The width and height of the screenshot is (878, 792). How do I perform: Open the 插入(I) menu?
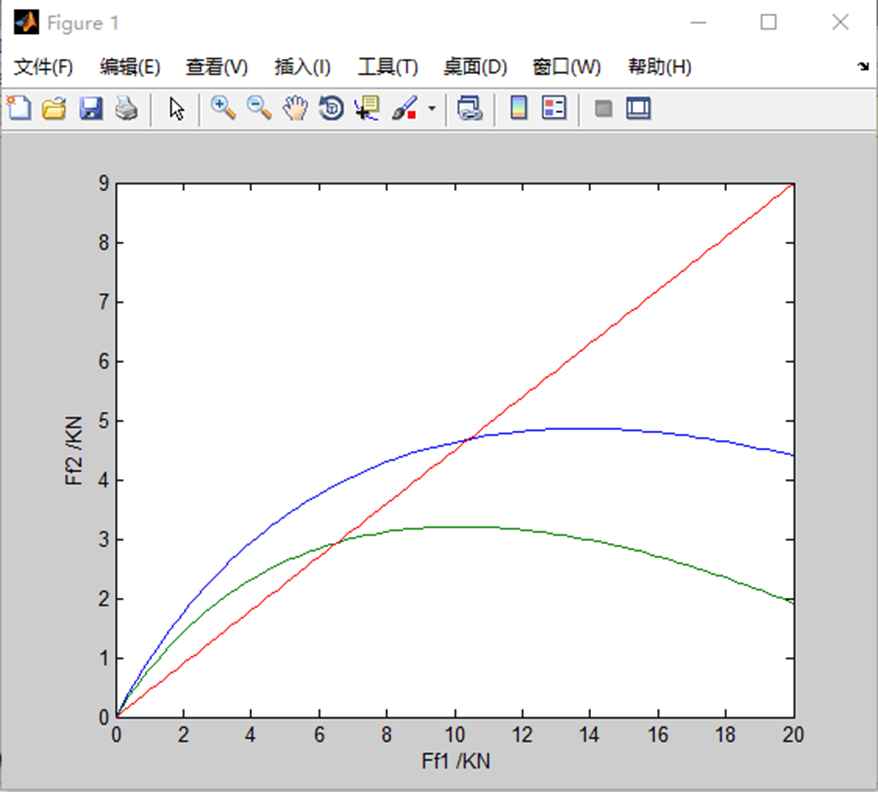302,67
